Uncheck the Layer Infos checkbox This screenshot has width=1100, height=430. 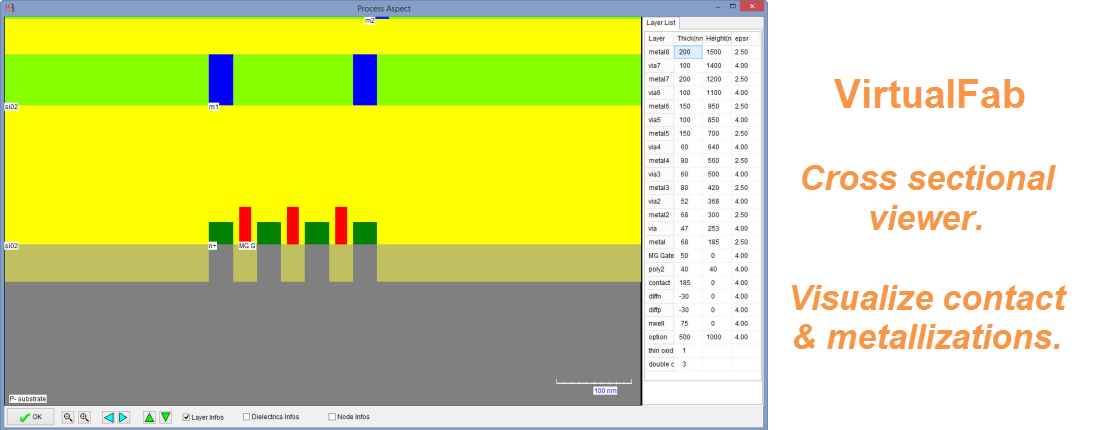point(186,417)
